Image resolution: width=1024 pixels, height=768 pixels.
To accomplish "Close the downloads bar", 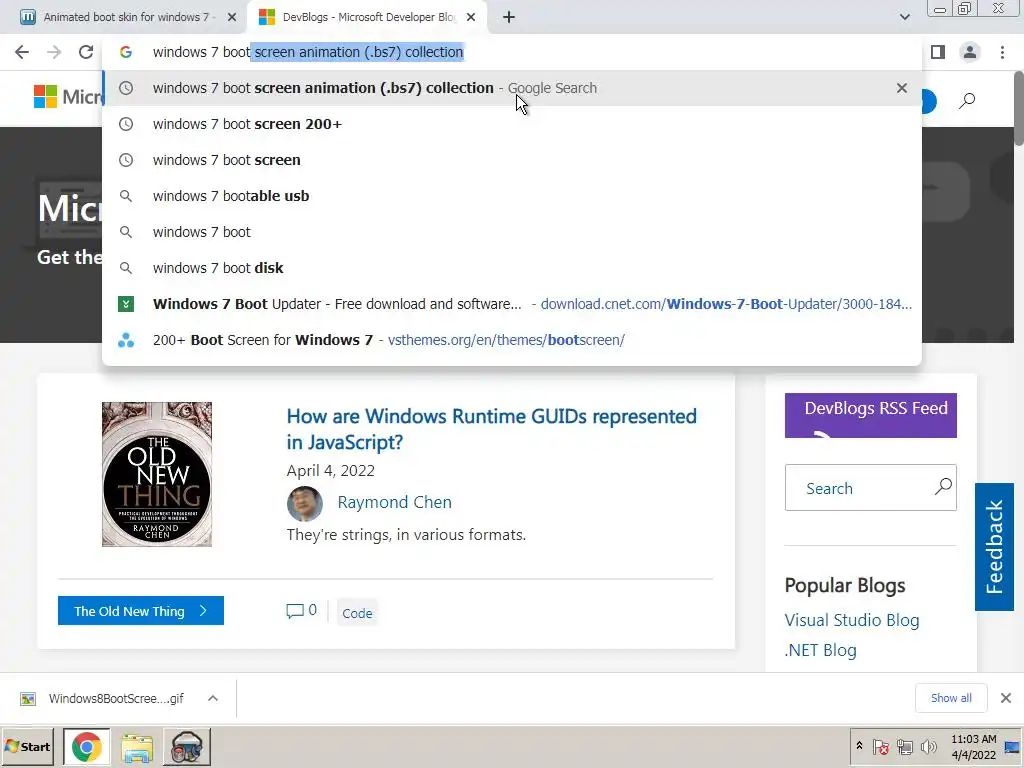I will 1006,698.
